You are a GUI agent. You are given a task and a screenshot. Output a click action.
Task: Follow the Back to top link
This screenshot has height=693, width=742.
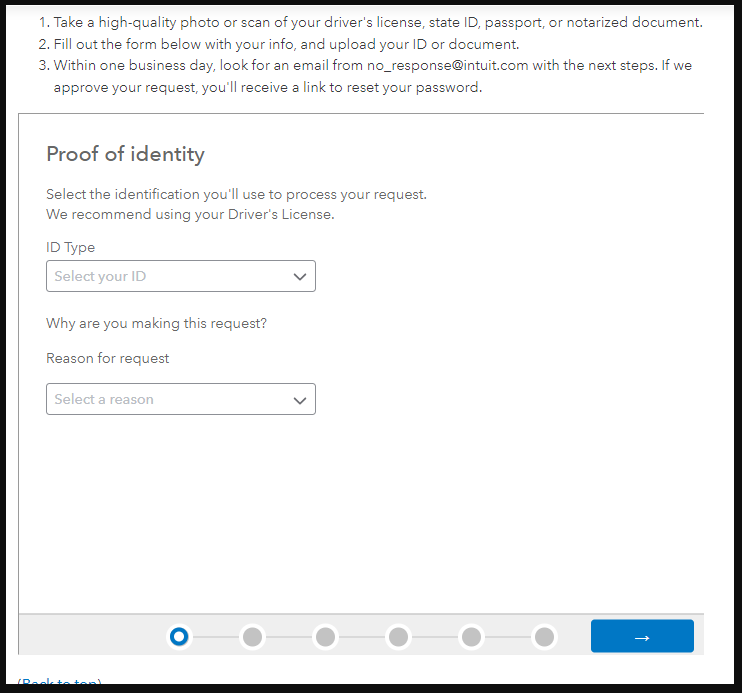[x=59, y=684]
